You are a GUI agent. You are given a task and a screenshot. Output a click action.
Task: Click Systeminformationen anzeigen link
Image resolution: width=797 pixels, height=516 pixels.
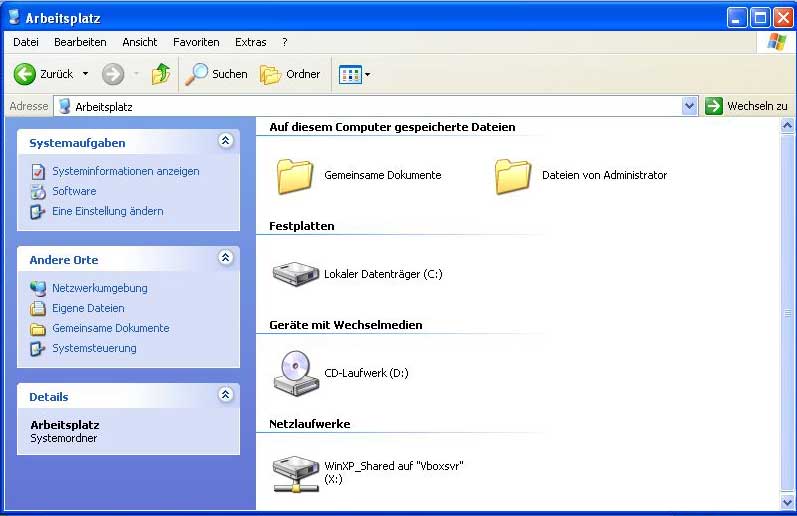126,171
